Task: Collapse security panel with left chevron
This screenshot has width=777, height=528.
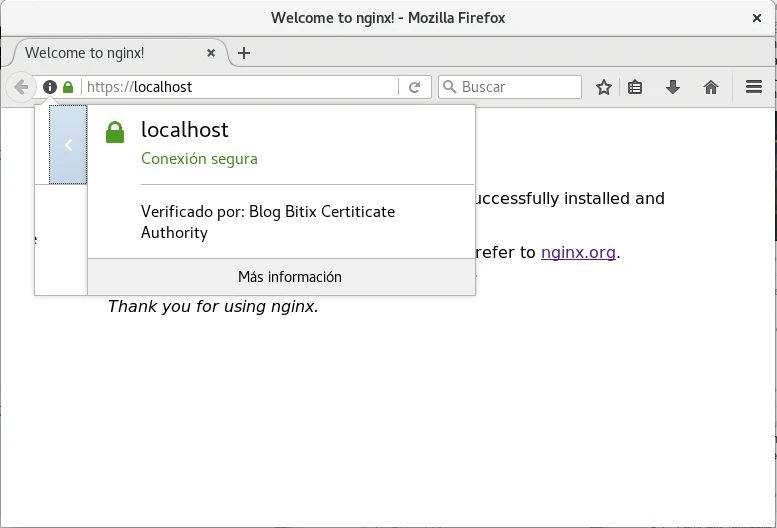Action: click(x=68, y=145)
